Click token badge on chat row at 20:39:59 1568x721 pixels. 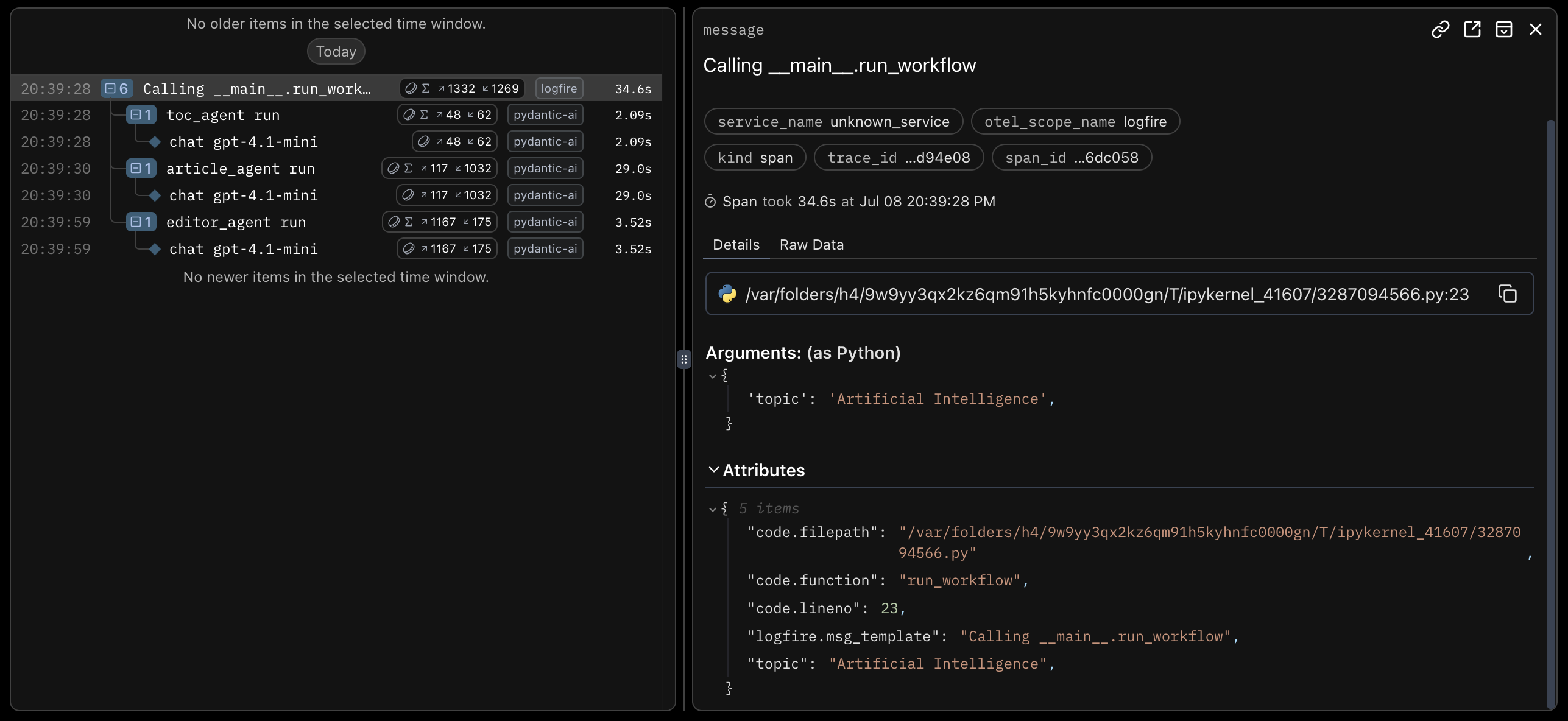tap(447, 249)
